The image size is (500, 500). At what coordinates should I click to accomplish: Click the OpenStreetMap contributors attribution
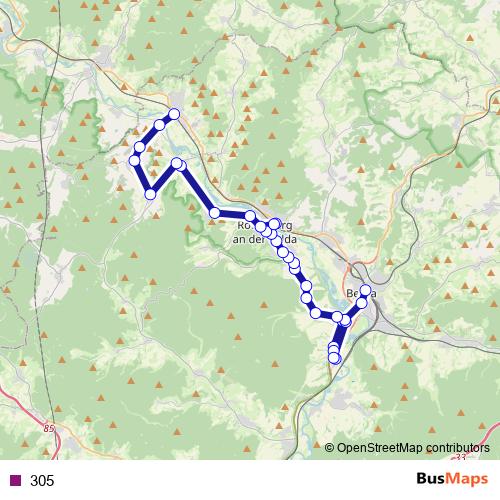tap(407, 448)
